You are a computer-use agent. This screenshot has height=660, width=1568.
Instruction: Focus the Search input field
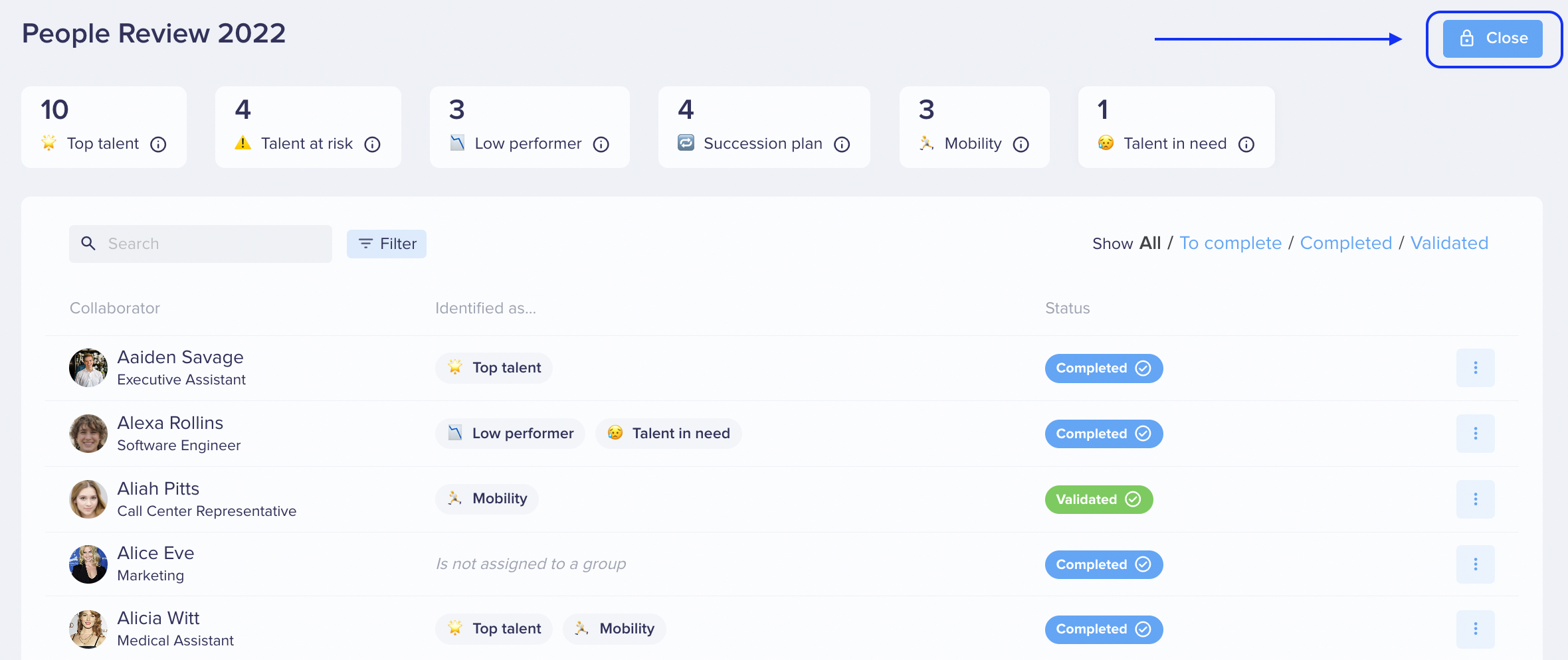point(201,244)
